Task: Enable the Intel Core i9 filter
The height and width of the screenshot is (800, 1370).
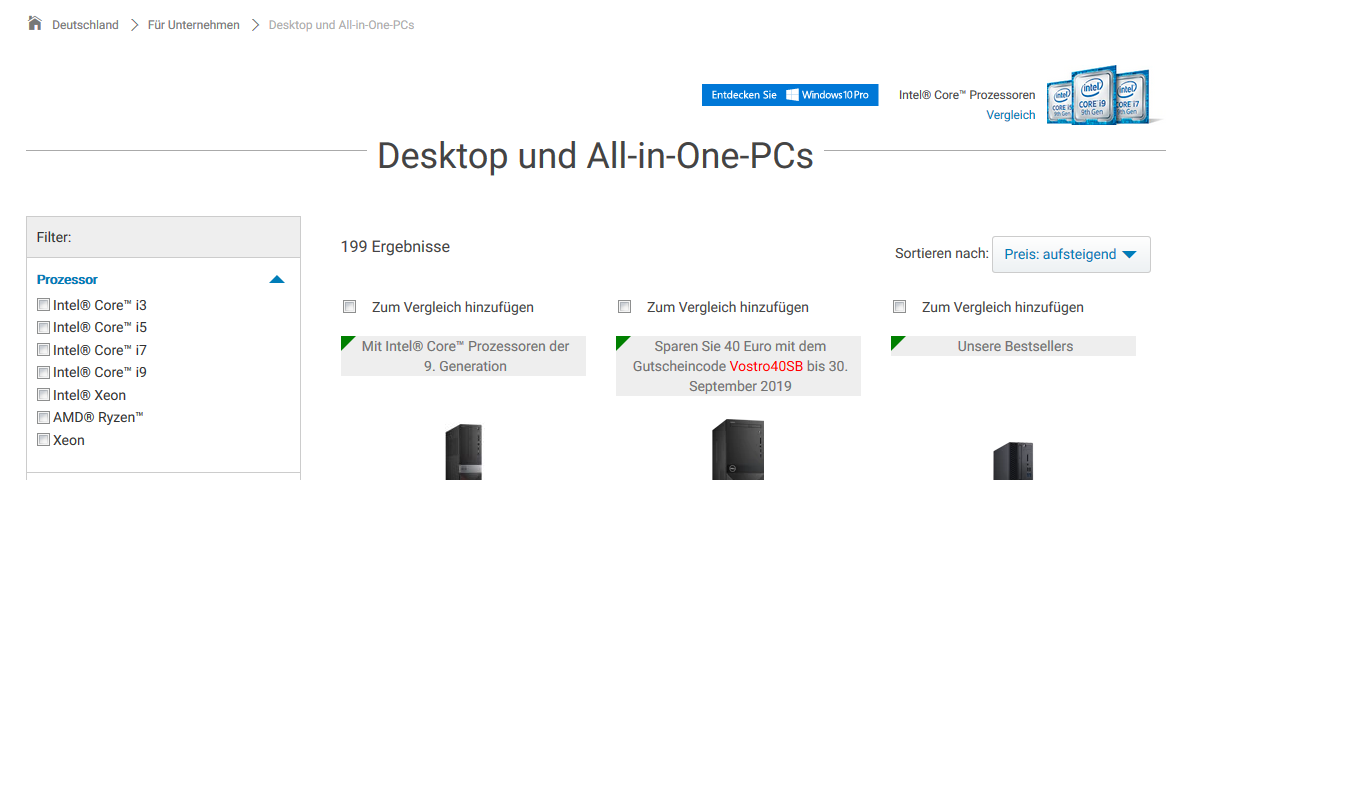Action: (43, 372)
